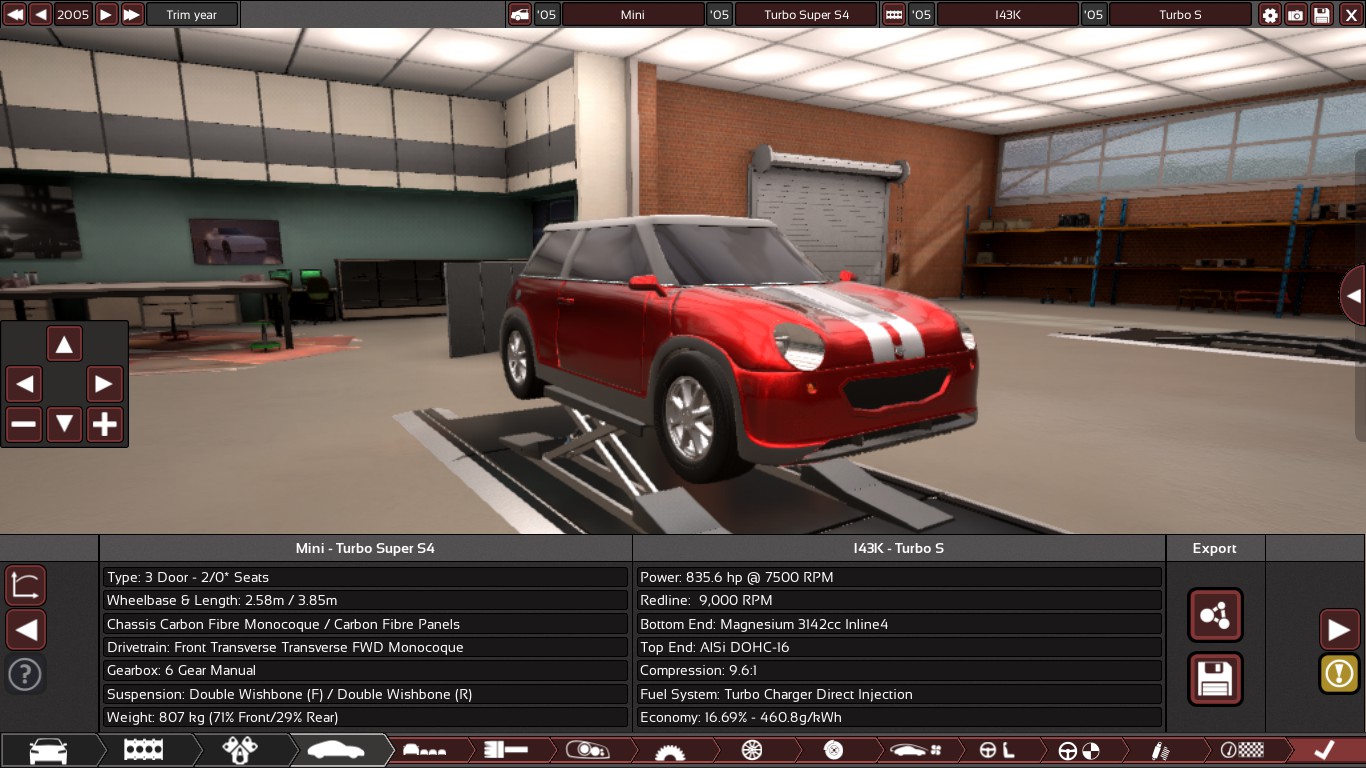The image size is (1366, 768).
Task: Open the checkered flag testing tab
Action: (x=1243, y=750)
